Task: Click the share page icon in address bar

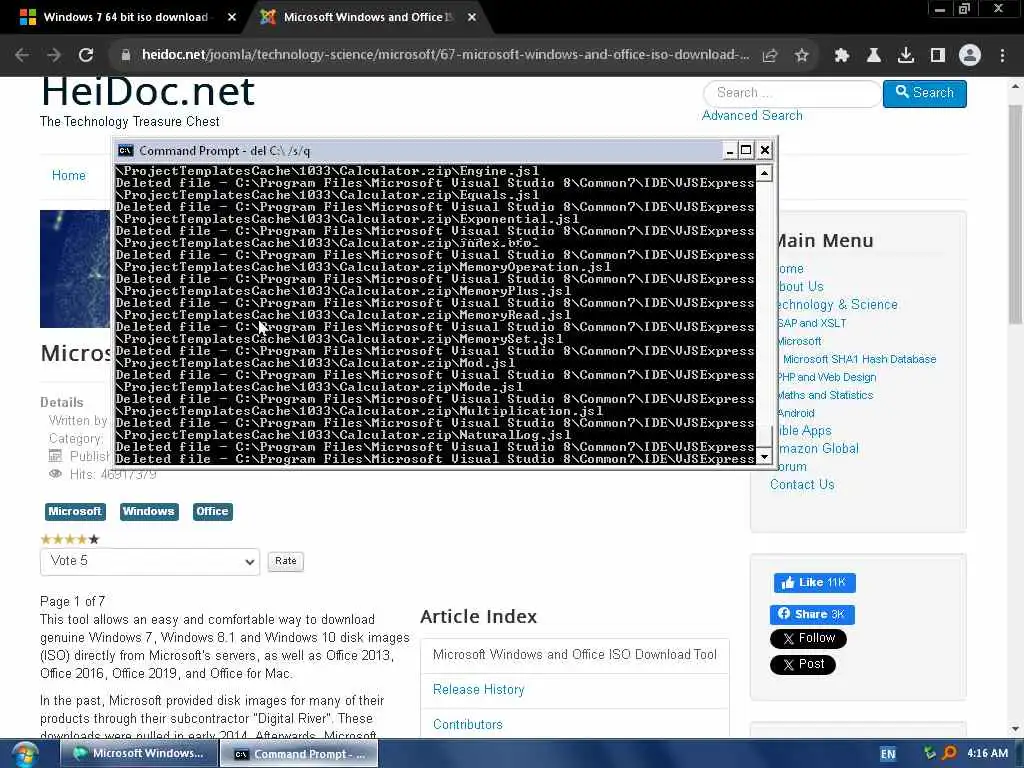Action: pos(770,56)
